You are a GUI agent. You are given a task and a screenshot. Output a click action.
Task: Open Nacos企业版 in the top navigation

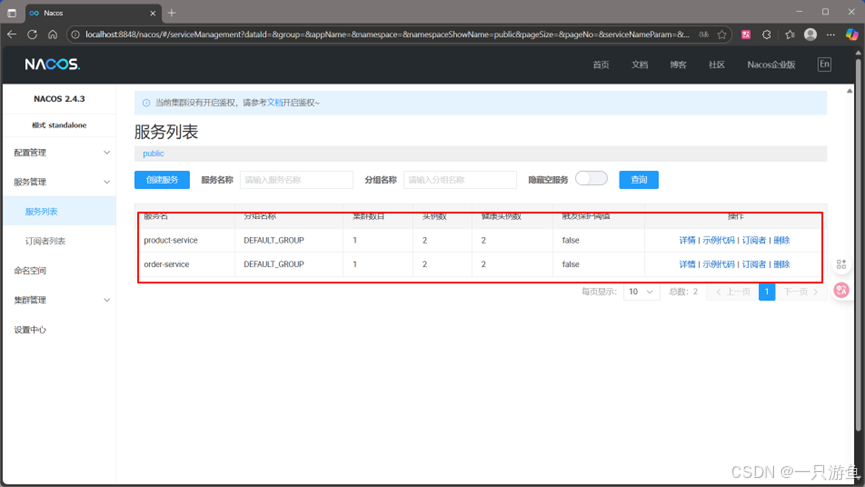771,65
